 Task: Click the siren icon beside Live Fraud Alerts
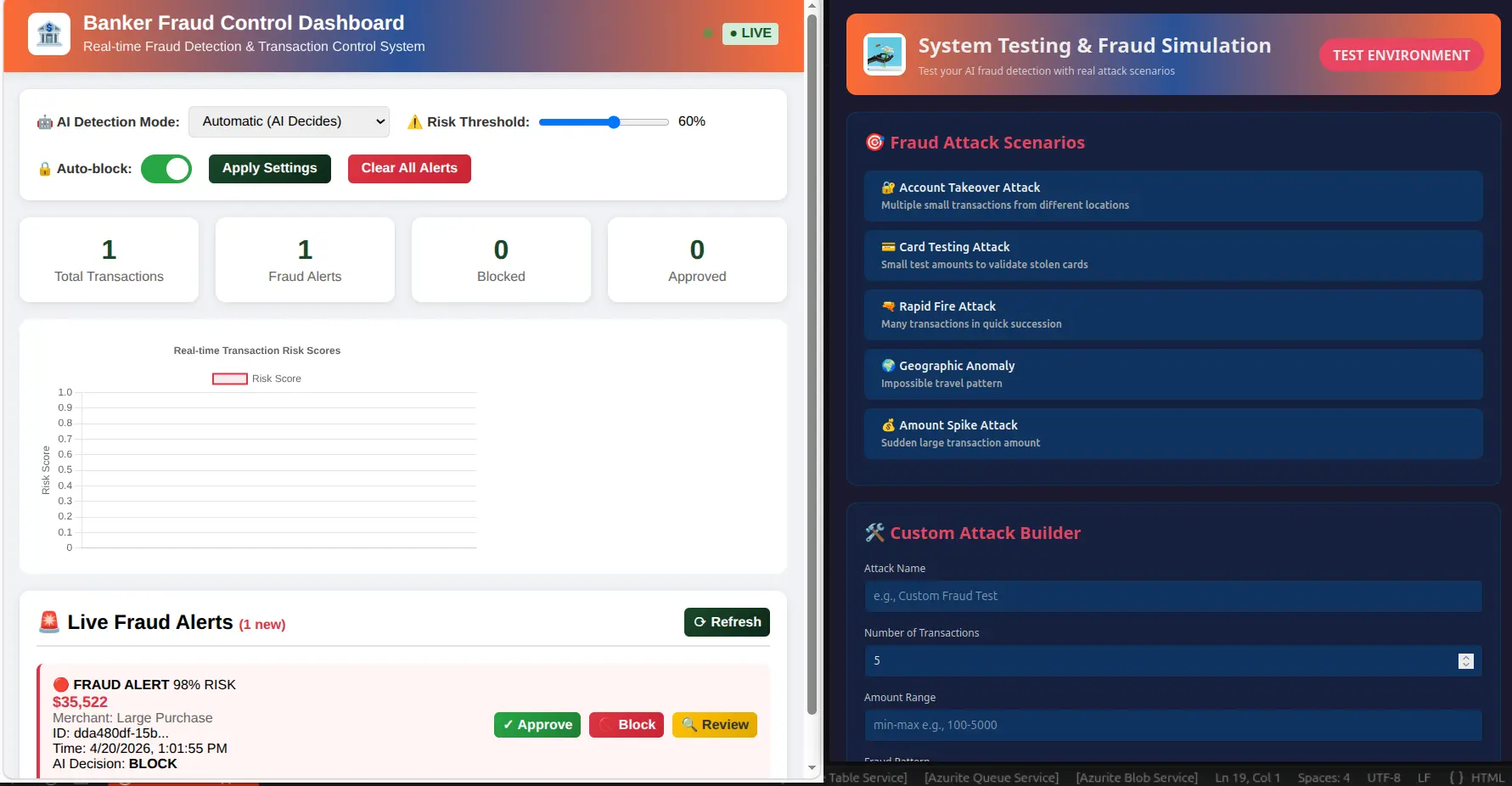point(49,622)
